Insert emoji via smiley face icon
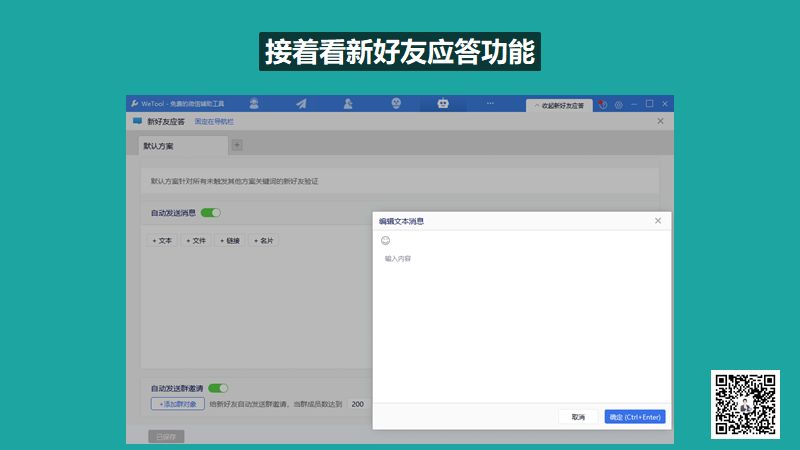Image resolution: width=800 pixels, height=450 pixels. 386,241
